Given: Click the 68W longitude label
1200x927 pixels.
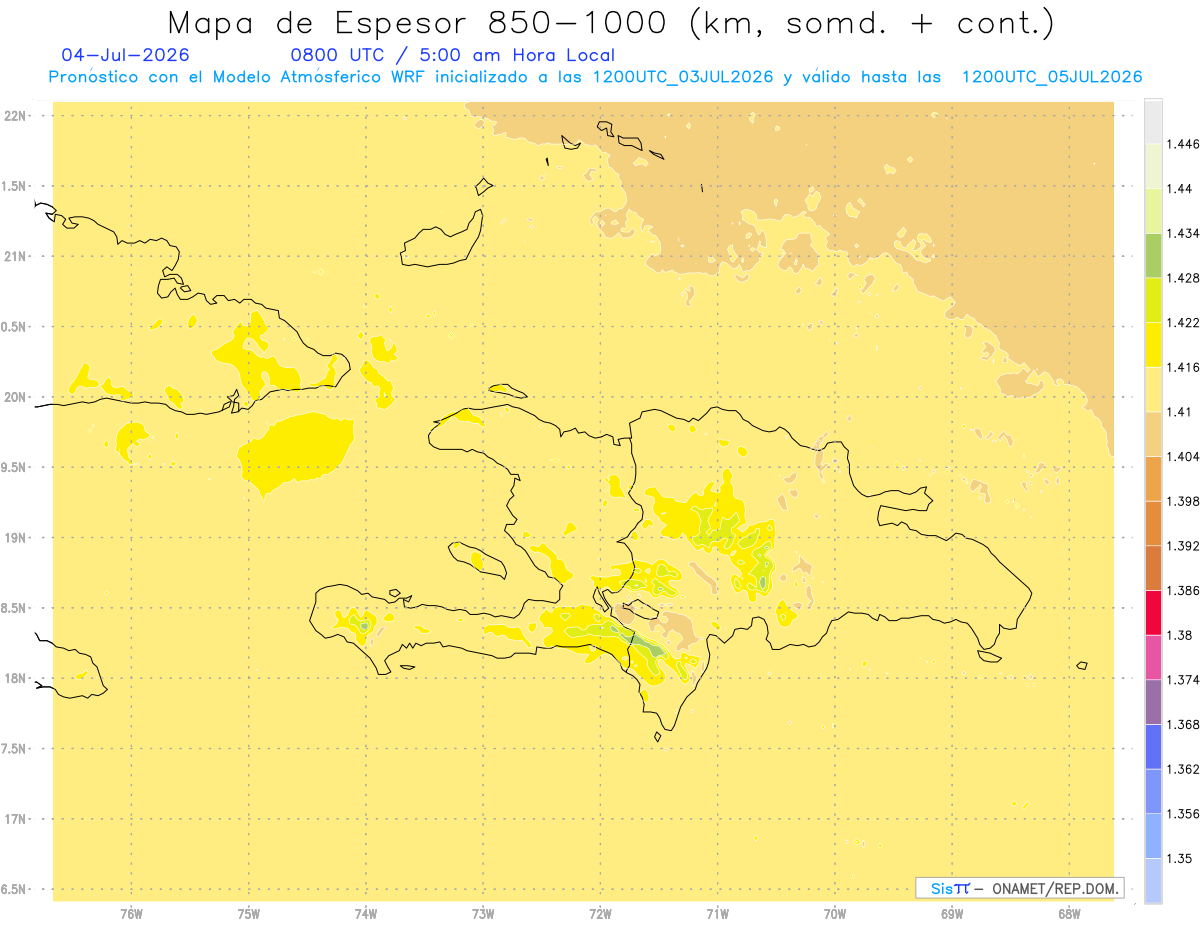Looking at the screenshot, I should pos(1069,914).
